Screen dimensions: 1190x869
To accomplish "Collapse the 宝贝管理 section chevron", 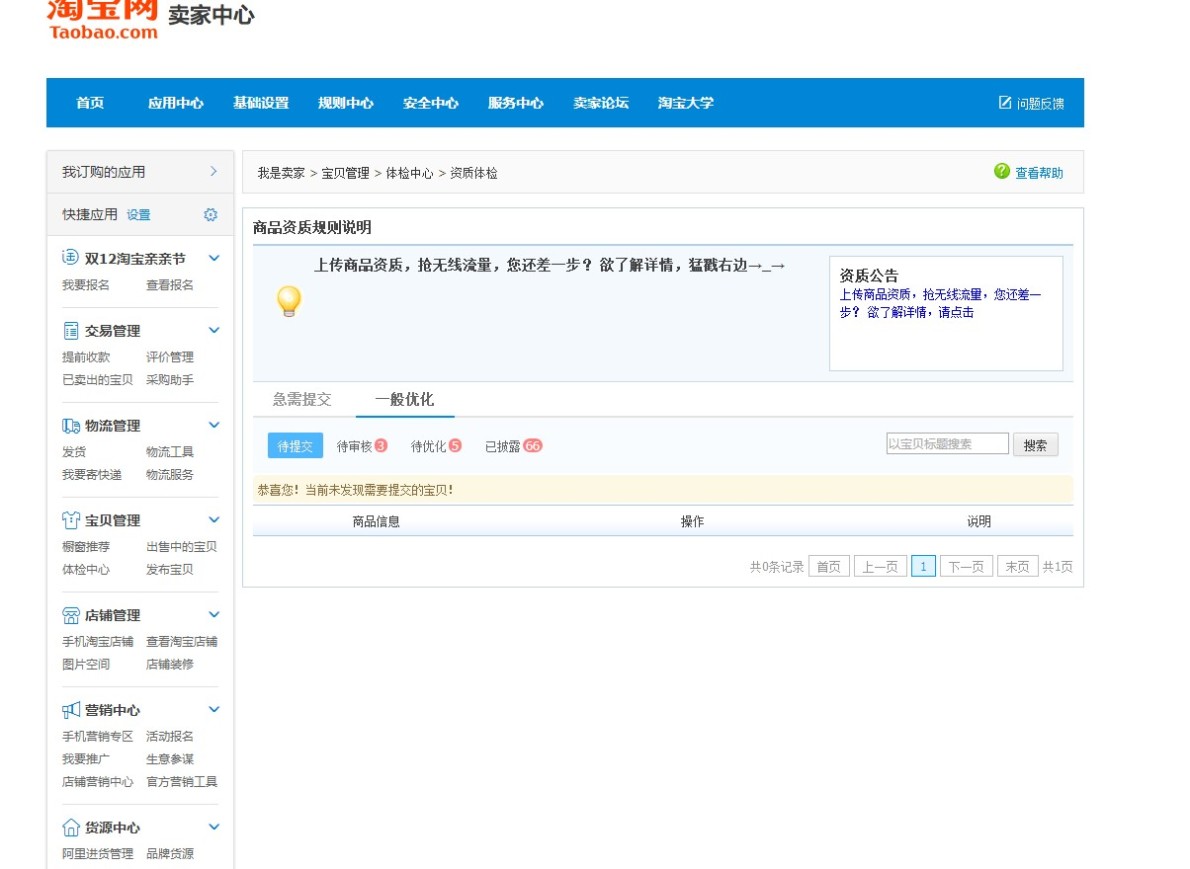I will tap(214, 520).
